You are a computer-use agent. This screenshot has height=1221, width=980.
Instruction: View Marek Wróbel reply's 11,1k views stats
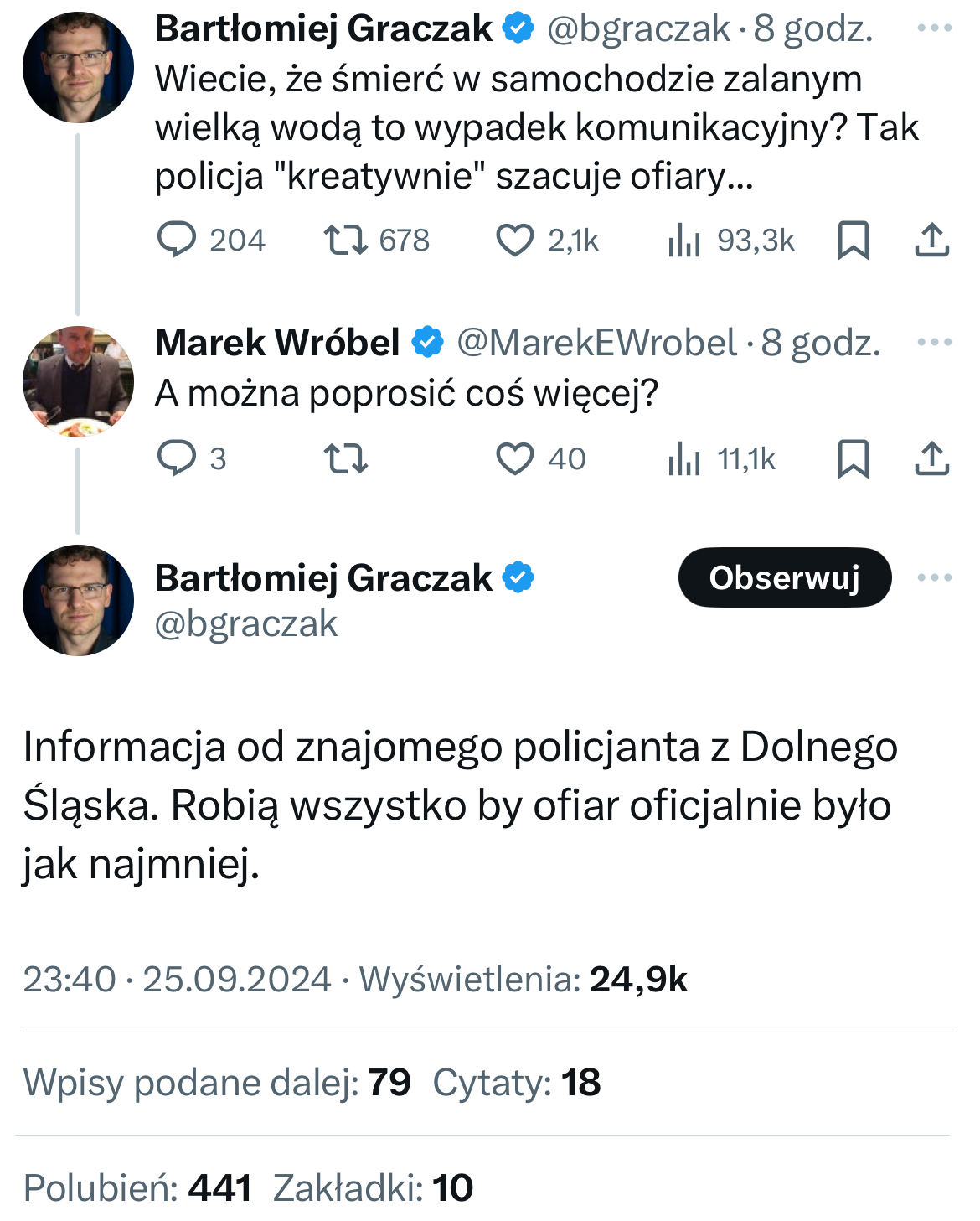[x=683, y=459]
